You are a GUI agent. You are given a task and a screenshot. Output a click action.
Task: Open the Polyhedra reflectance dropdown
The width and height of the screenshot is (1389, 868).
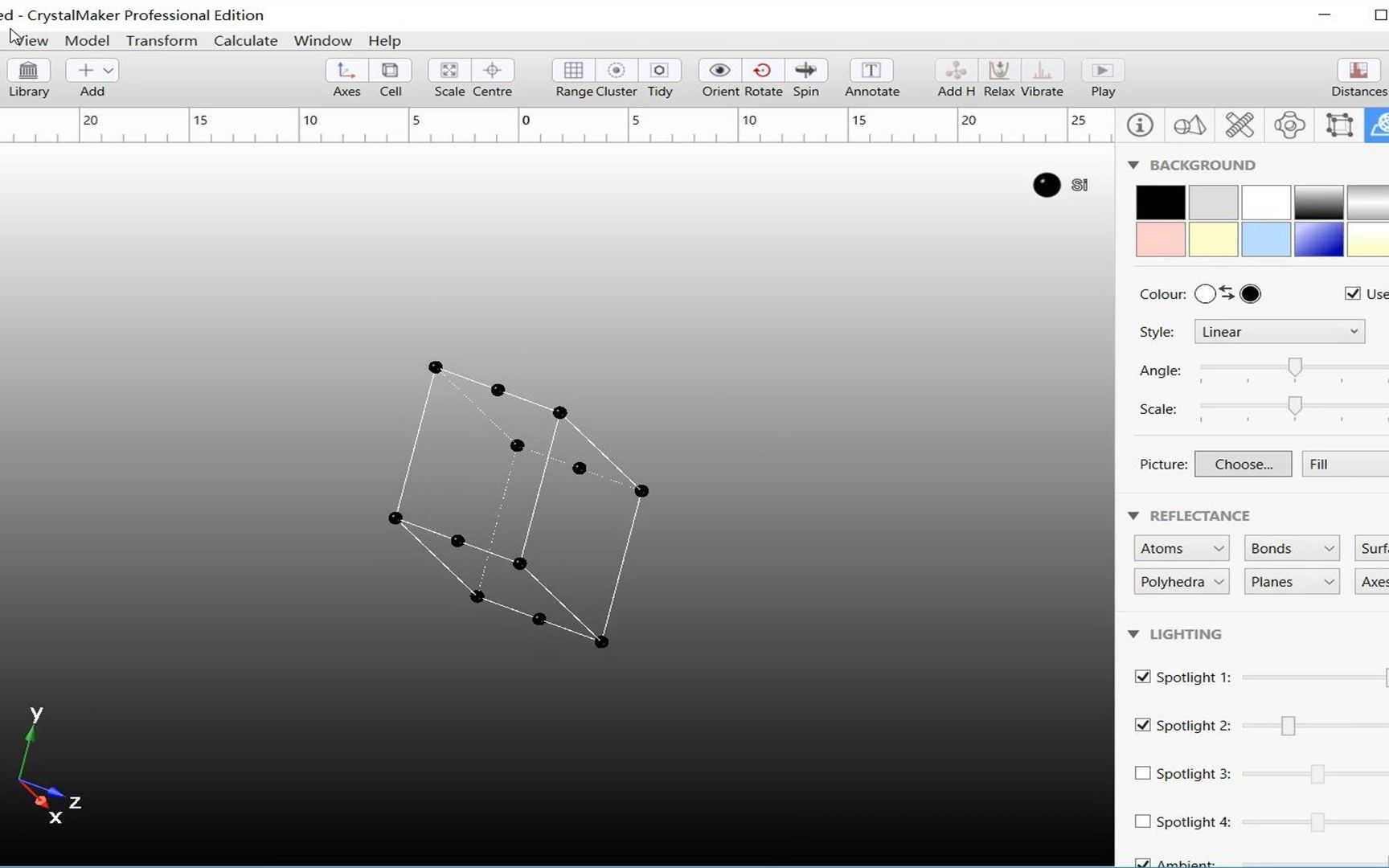(x=1181, y=581)
